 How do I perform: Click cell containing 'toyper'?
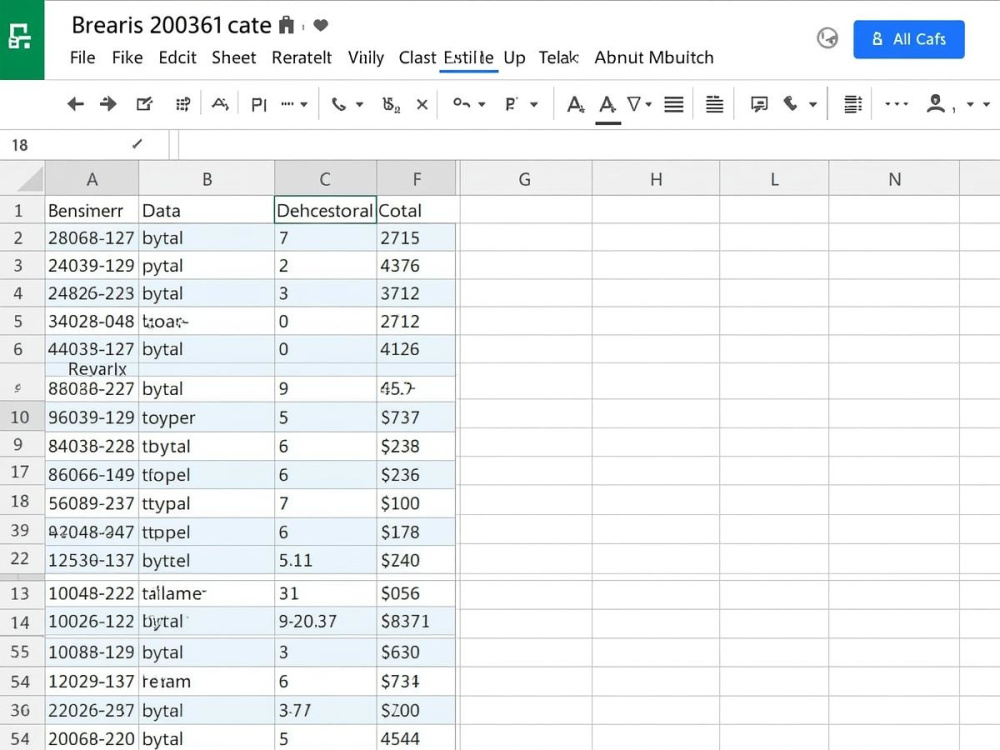pyautogui.click(x=207, y=417)
